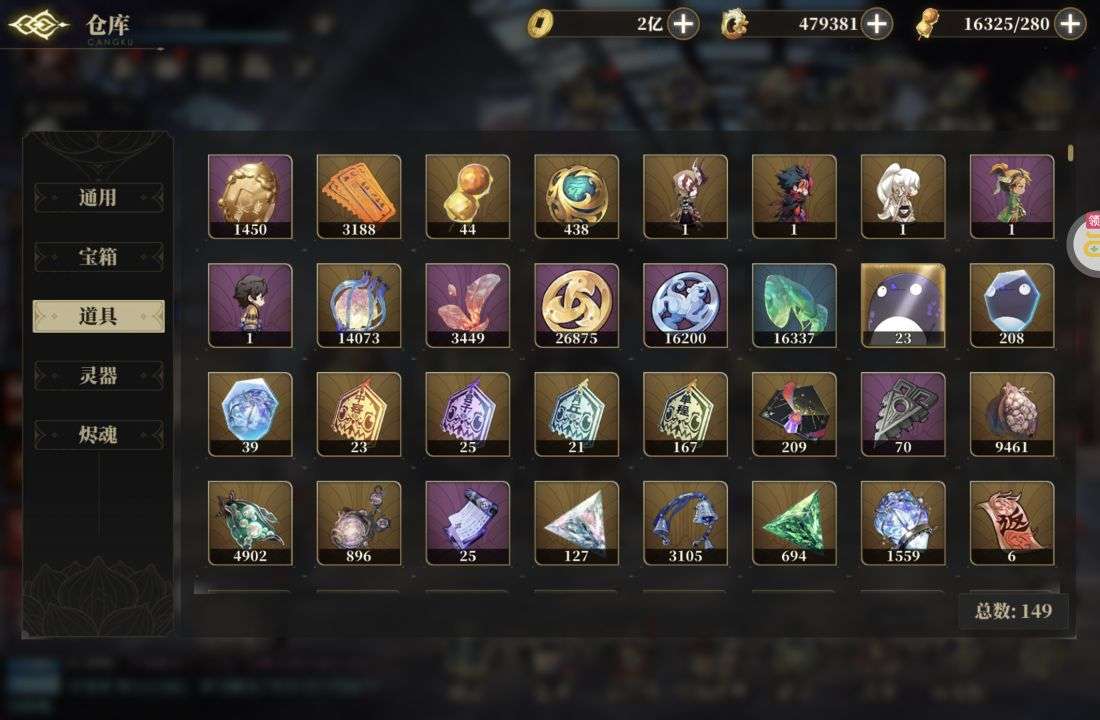Select the orange tickets item with 3188
This screenshot has height=720, width=1100.
click(x=358, y=196)
